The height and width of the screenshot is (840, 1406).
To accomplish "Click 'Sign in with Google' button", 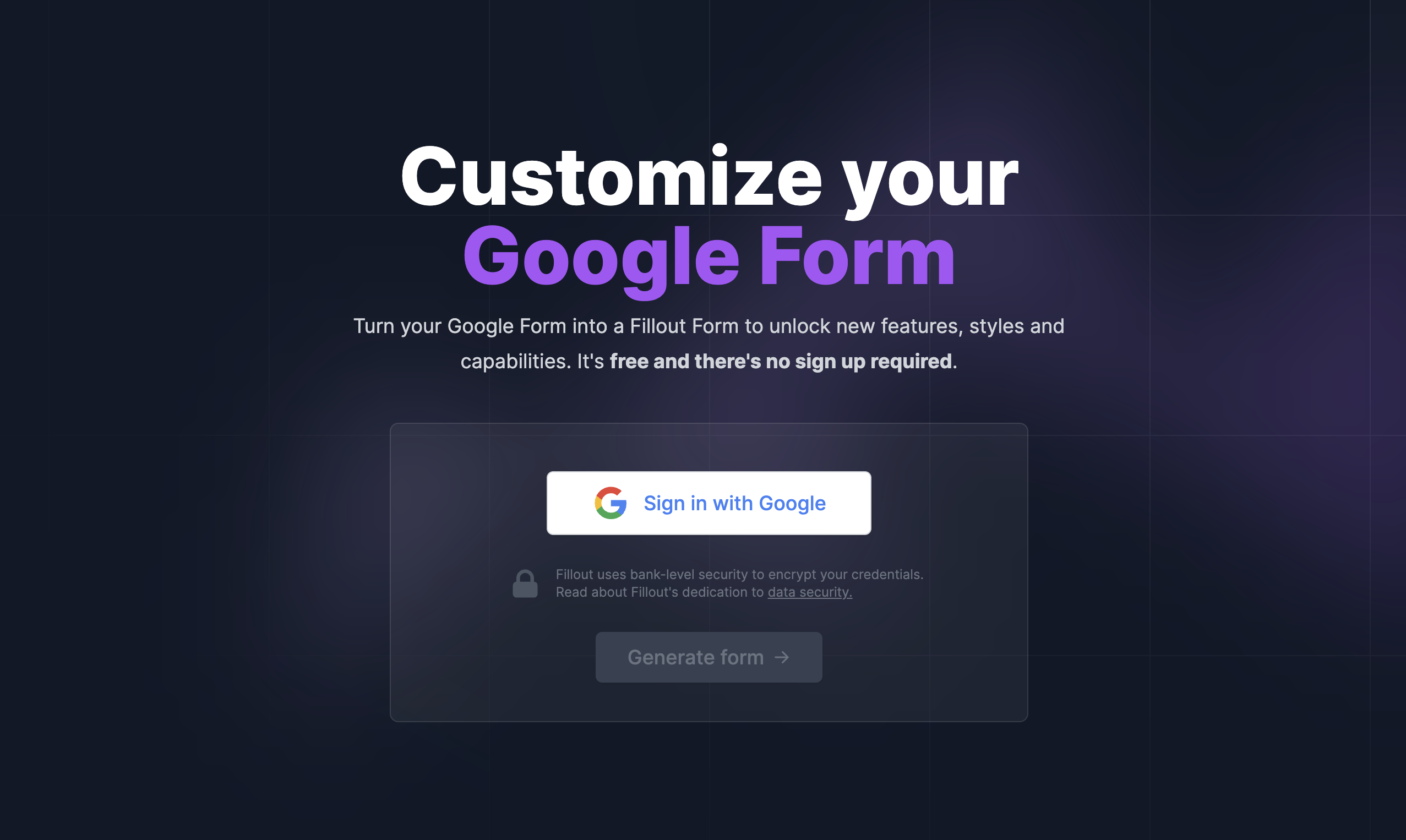I will click(708, 503).
